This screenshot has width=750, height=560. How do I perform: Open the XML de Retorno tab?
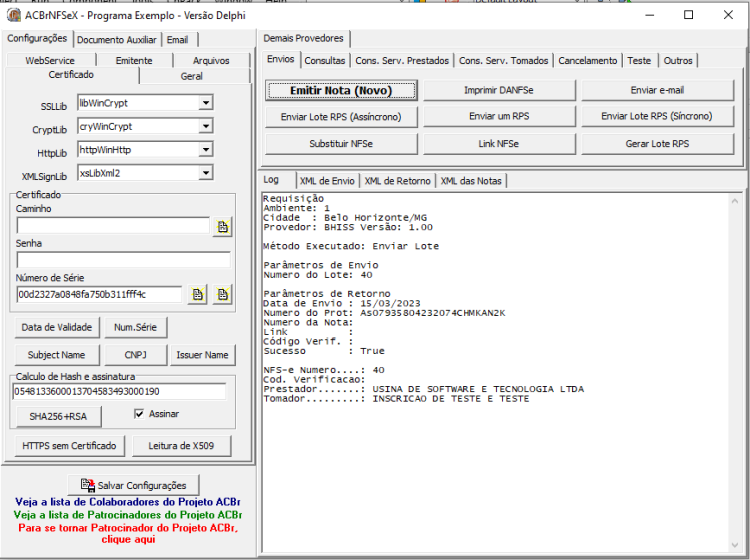click(397, 181)
